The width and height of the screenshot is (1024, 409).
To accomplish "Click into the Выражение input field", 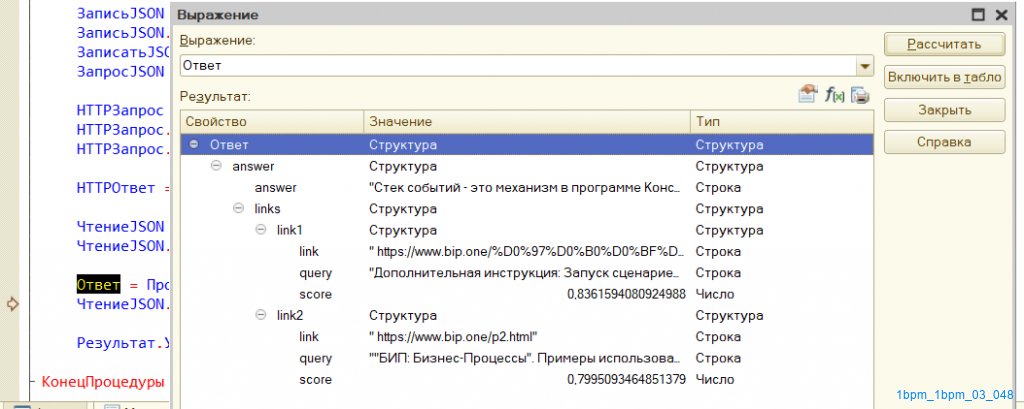I will tap(515, 66).
